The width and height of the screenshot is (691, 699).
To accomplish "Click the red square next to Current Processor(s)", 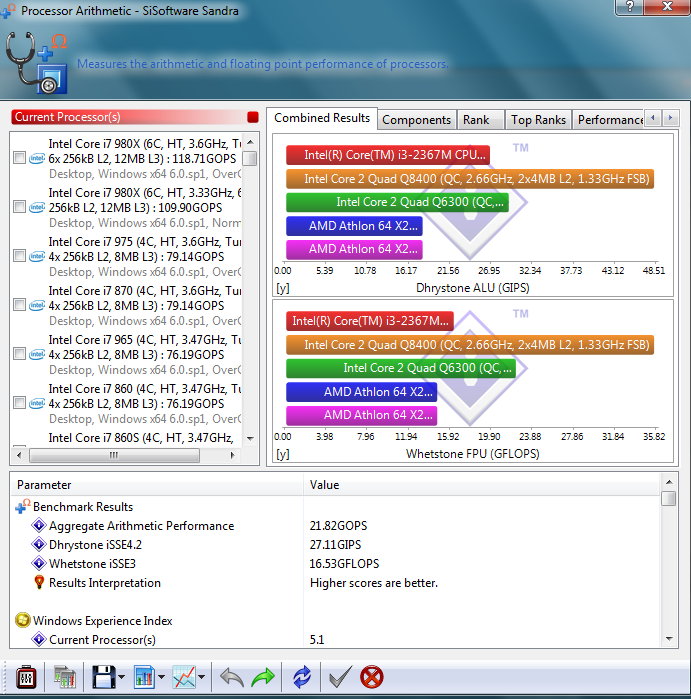I will coord(253,117).
